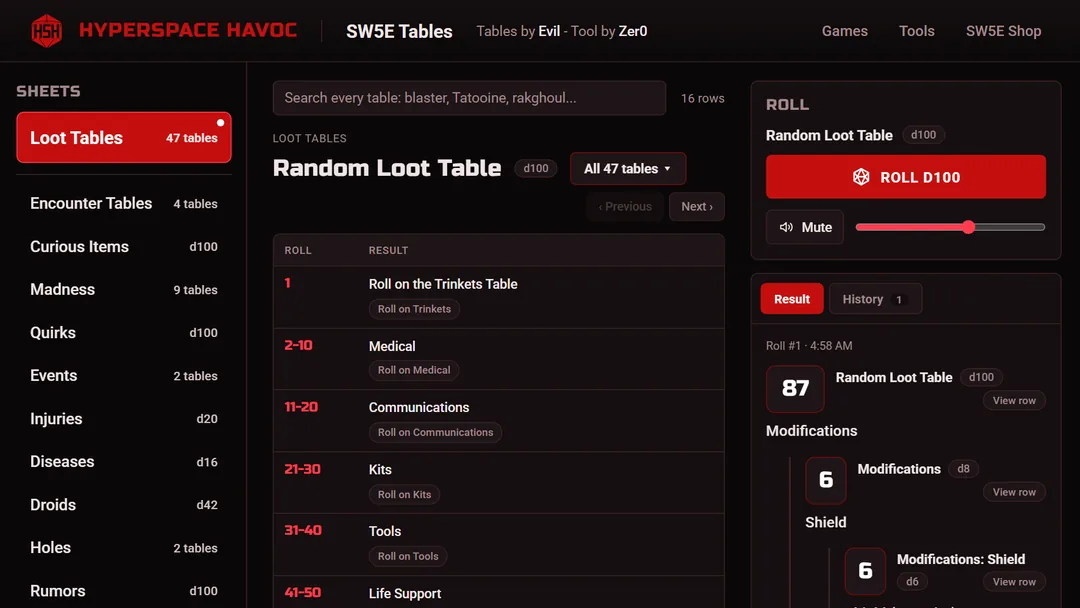Open the Encounter Tables sheet
1080x608 pixels.
coord(124,204)
